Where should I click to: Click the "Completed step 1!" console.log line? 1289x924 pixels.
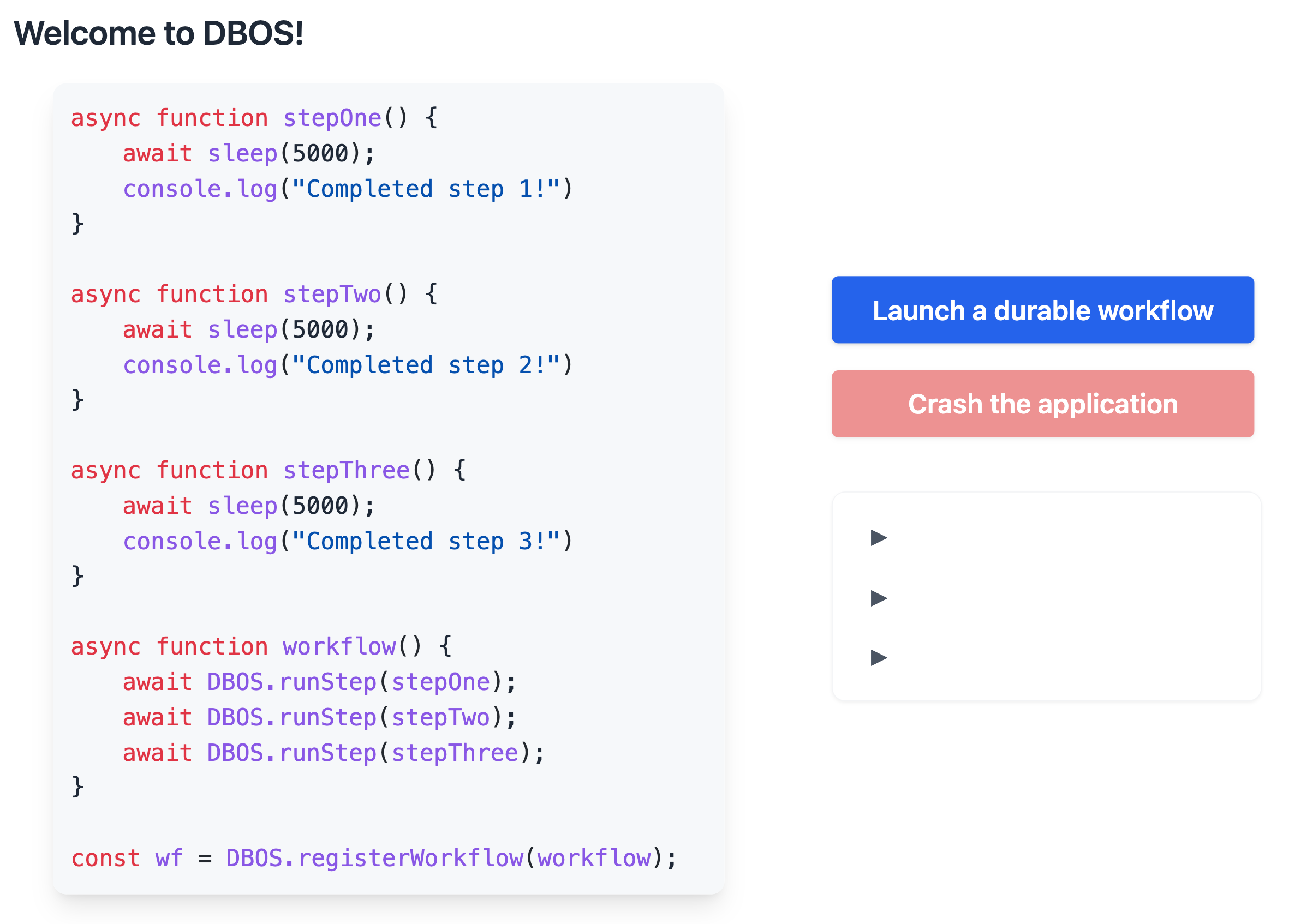[x=348, y=189]
